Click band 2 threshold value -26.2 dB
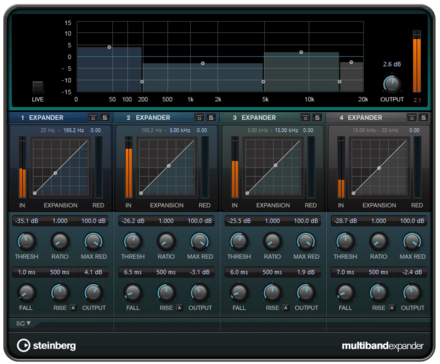Screen dimensions: 440x364 pyautogui.click(x=133, y=221)
